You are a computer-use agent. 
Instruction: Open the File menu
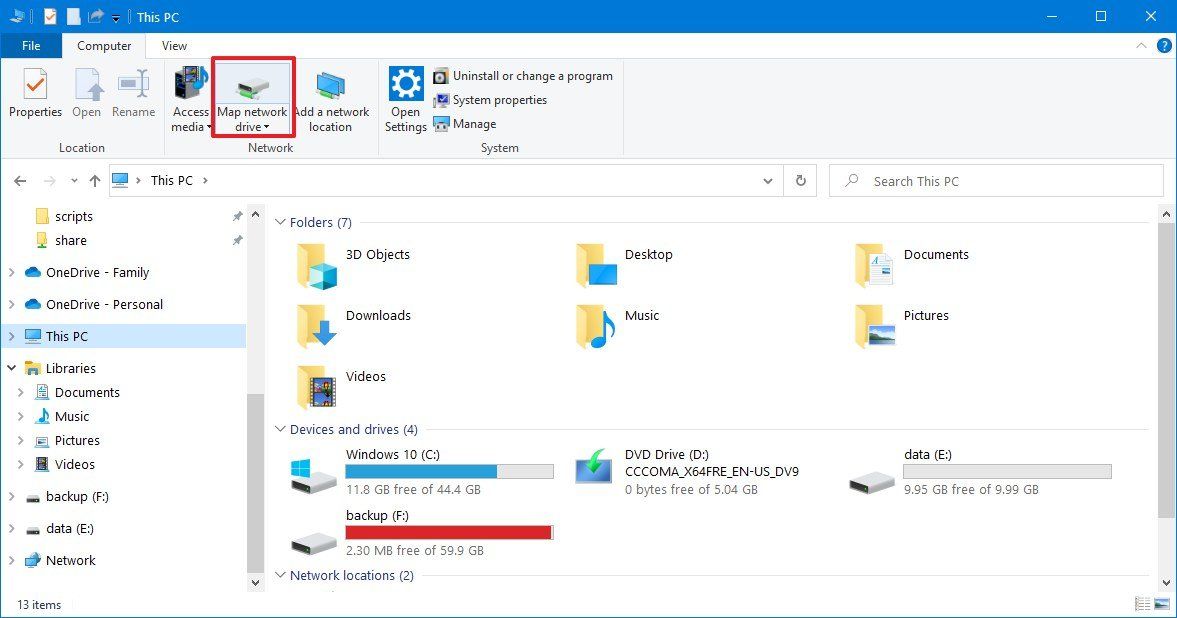point(31,45)
